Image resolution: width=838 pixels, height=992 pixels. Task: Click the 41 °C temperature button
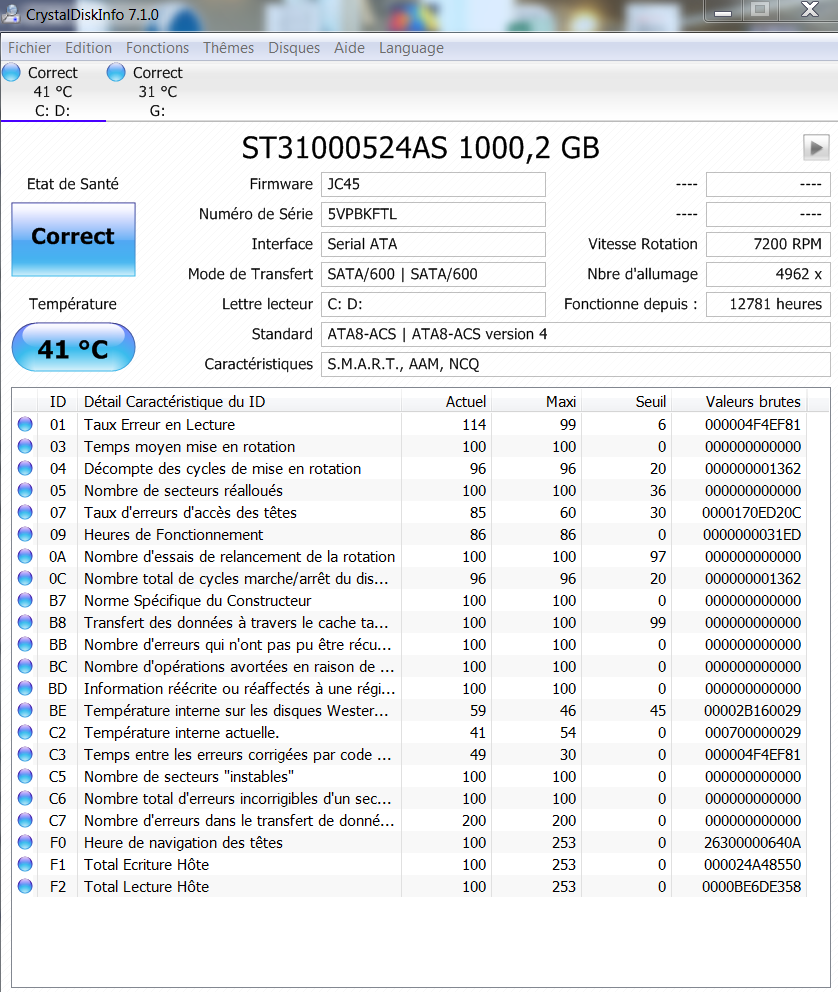click(x=73, y=347)
